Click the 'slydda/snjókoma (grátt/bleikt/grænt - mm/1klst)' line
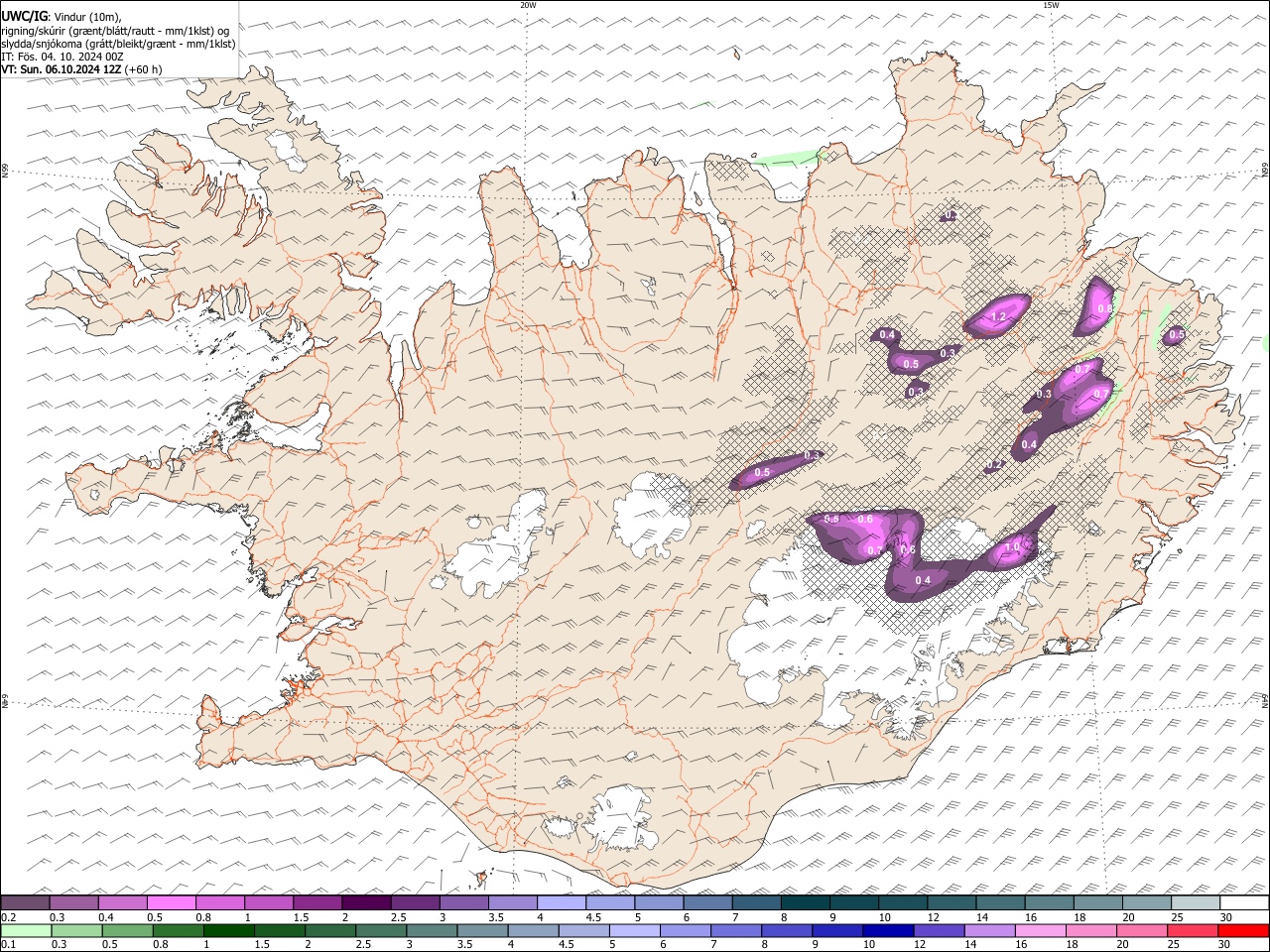 (119, 44)
